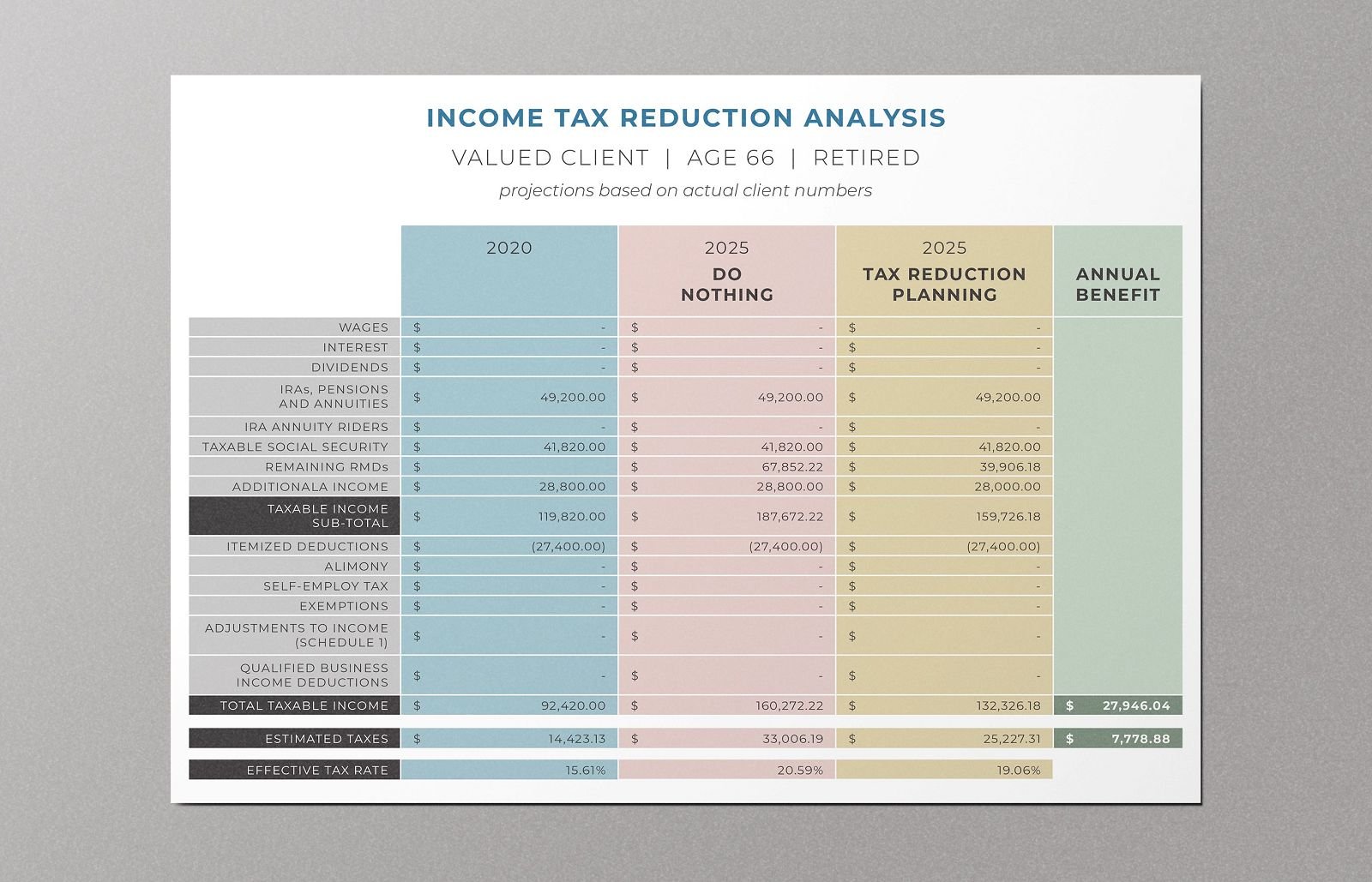Click the 25,227.31 estimated taxes value
The image size is (1372, 882).
[1011, 739]
